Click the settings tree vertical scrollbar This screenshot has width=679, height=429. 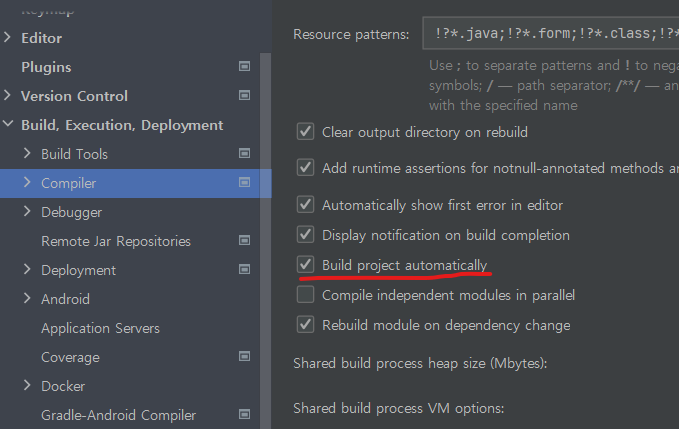click(265, 241)
